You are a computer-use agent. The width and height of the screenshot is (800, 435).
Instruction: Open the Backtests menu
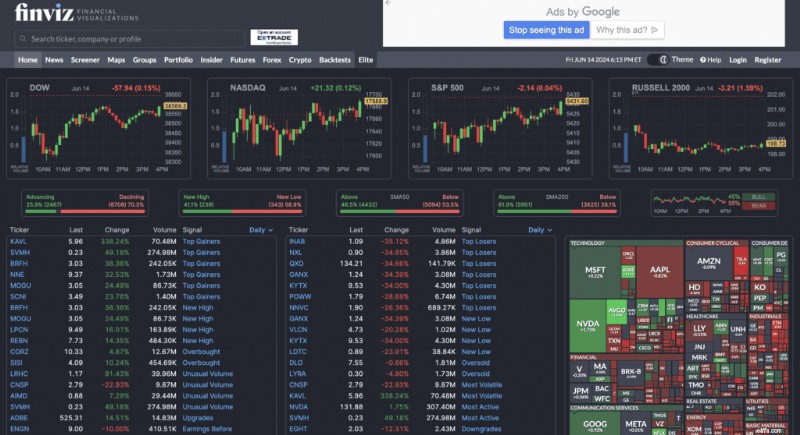pos(335,60)
